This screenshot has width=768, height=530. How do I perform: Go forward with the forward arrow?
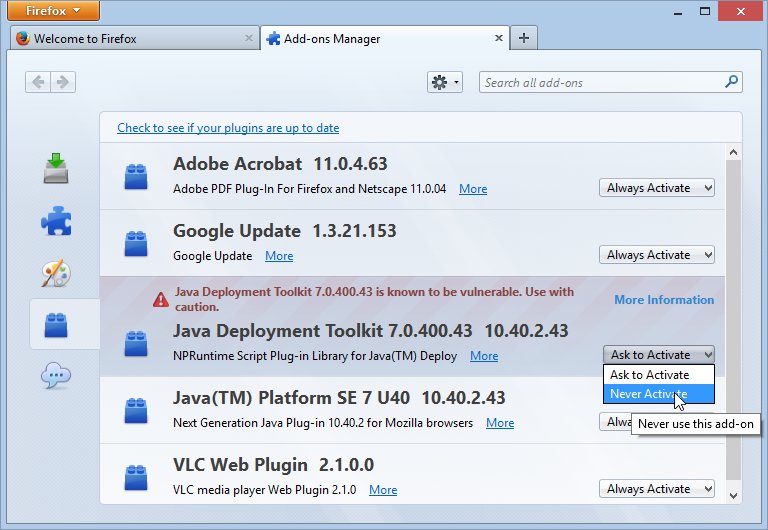(63, 82)
